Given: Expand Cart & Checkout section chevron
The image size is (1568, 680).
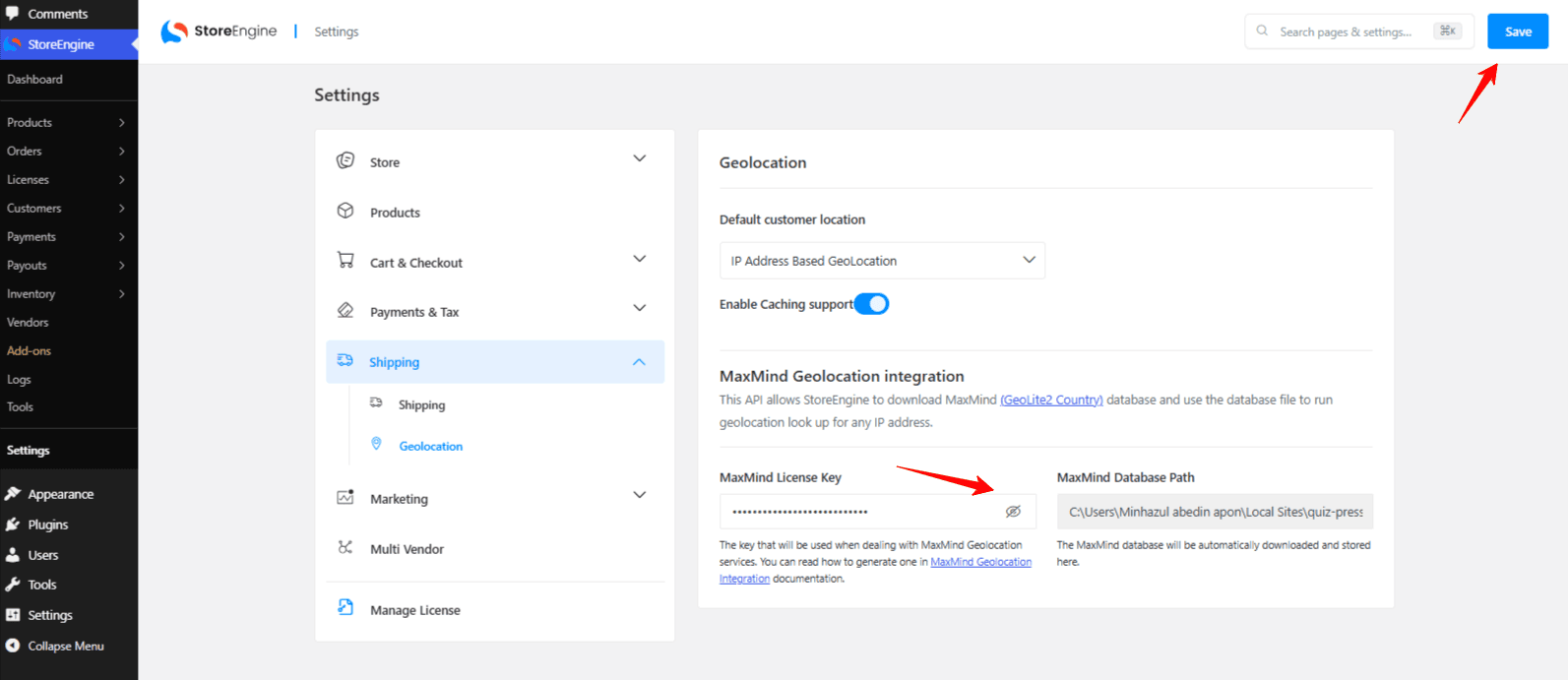Looking at the screenshot, I should [640, 259].
